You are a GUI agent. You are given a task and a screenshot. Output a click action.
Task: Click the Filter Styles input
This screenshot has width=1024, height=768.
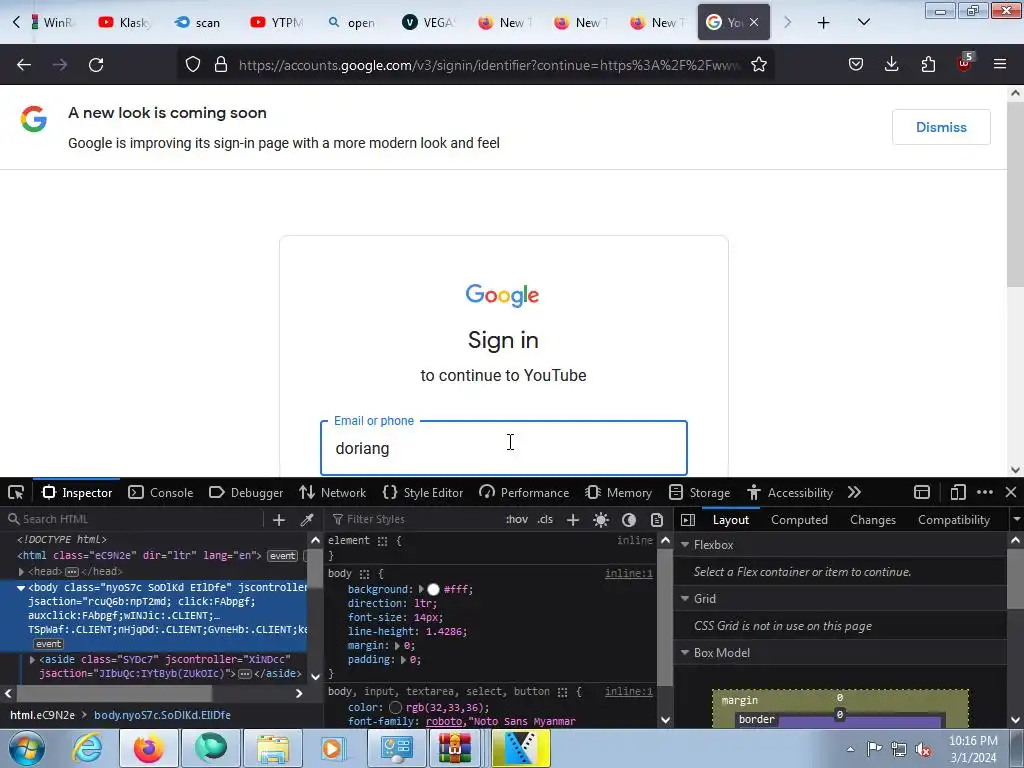[x=415, y=519]
